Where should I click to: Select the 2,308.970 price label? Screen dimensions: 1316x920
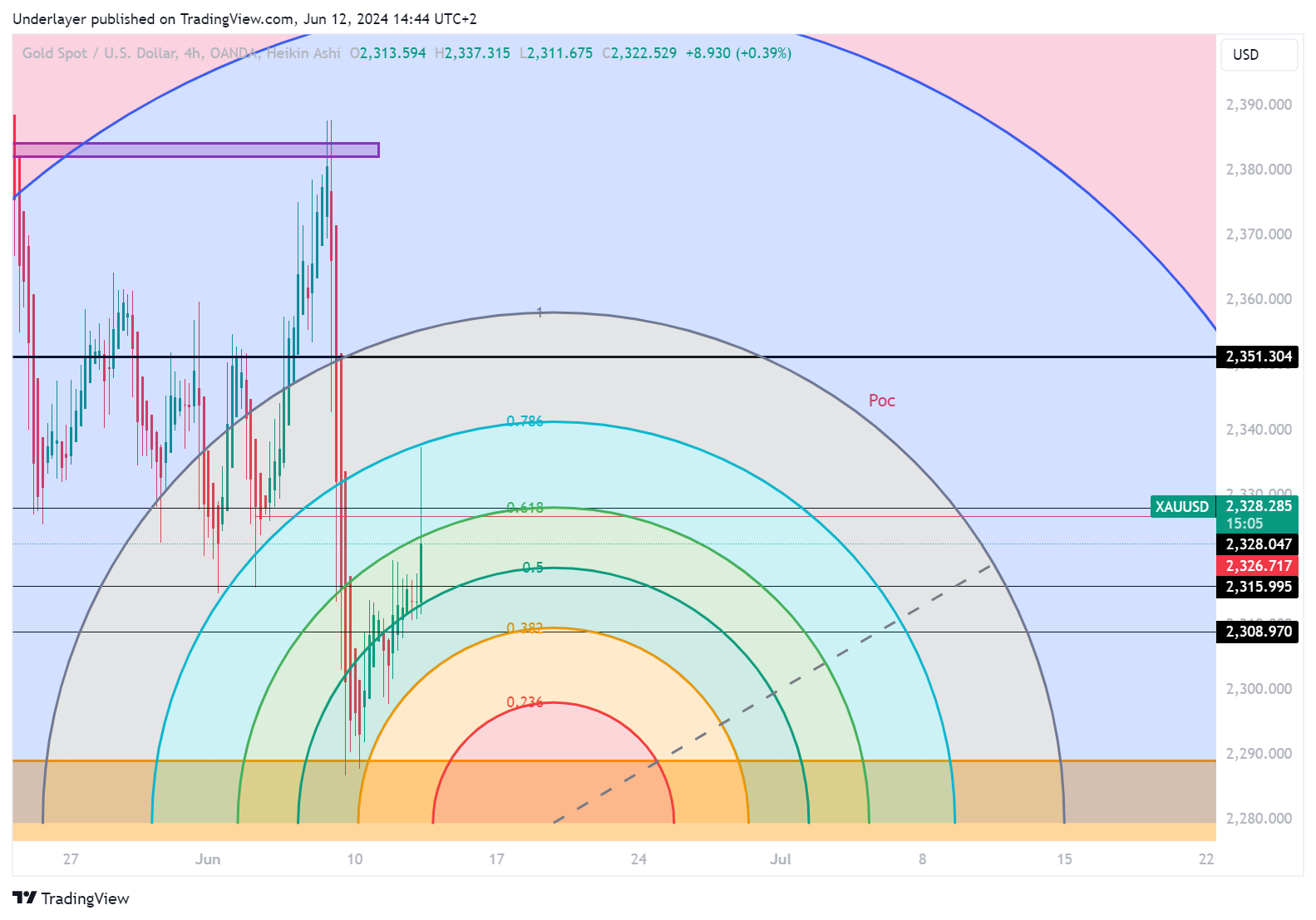1258,632
